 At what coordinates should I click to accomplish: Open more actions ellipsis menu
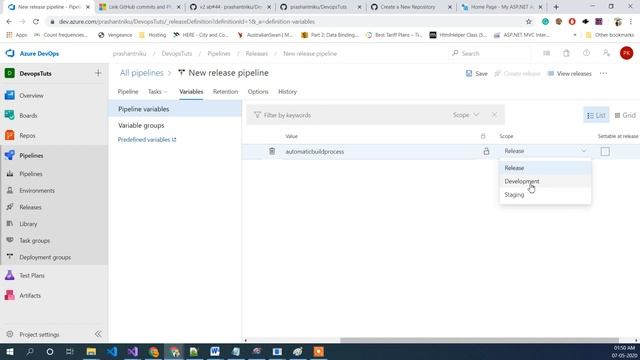[603, 74]
